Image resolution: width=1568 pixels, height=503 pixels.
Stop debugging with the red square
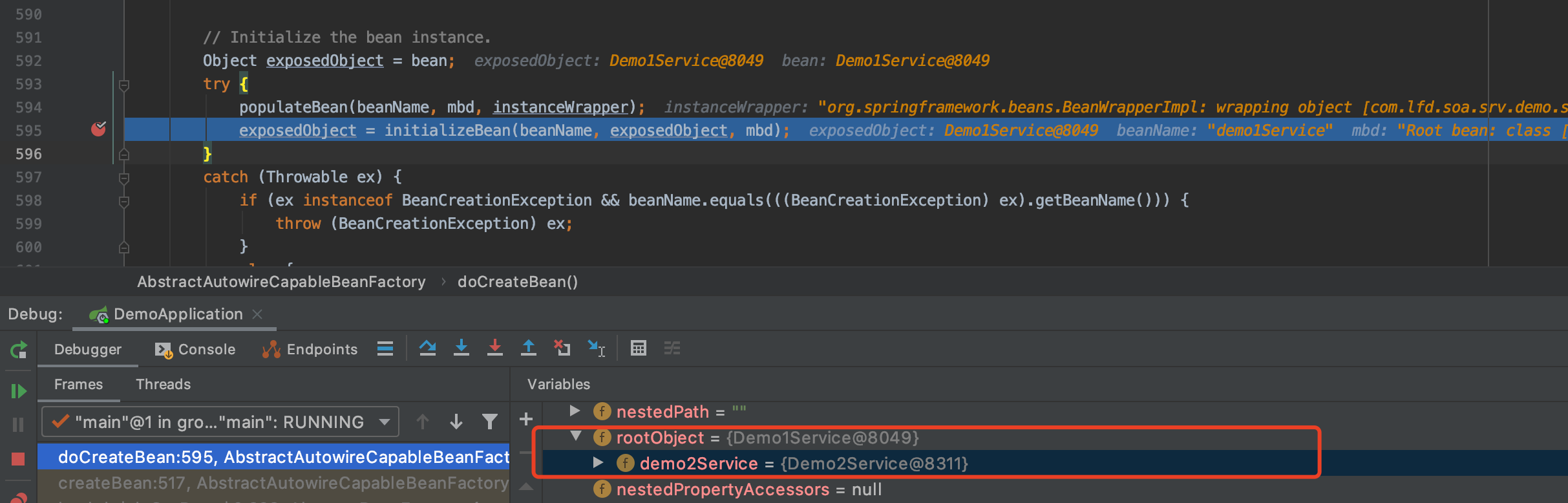[x=18, y=459]
